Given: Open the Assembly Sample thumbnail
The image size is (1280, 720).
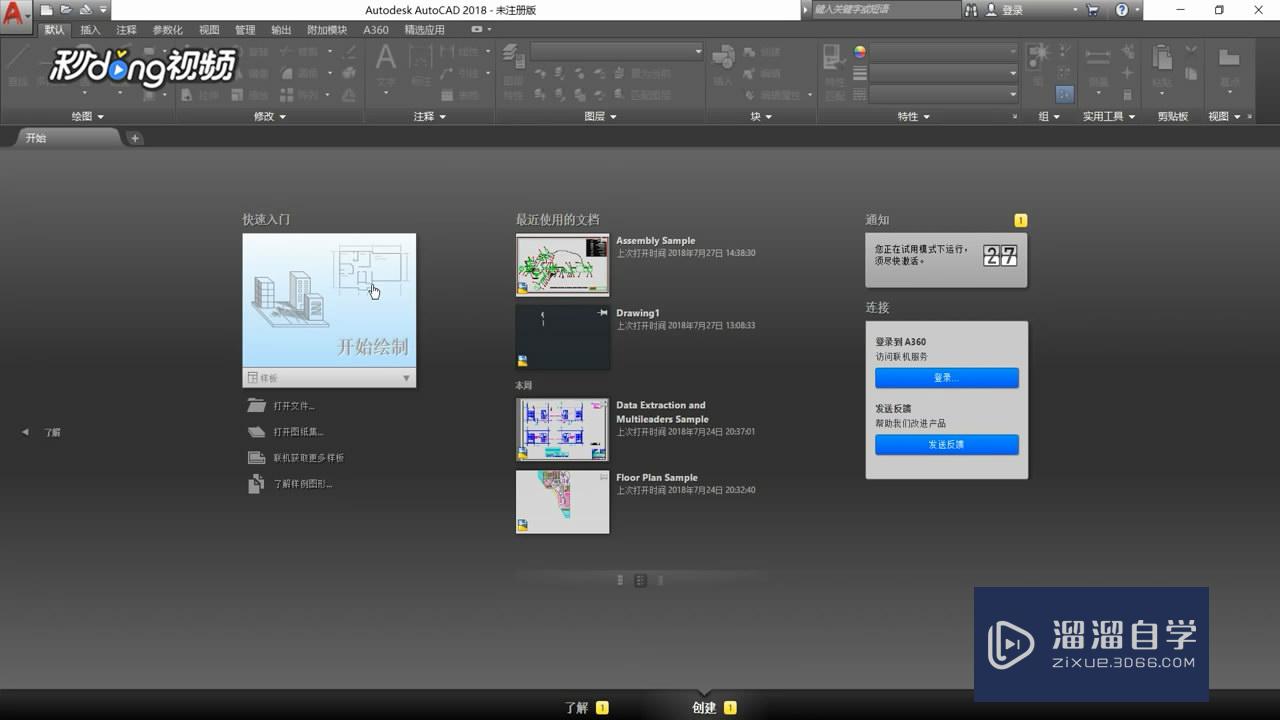Looking at the screenshot, I should (562, 265).
